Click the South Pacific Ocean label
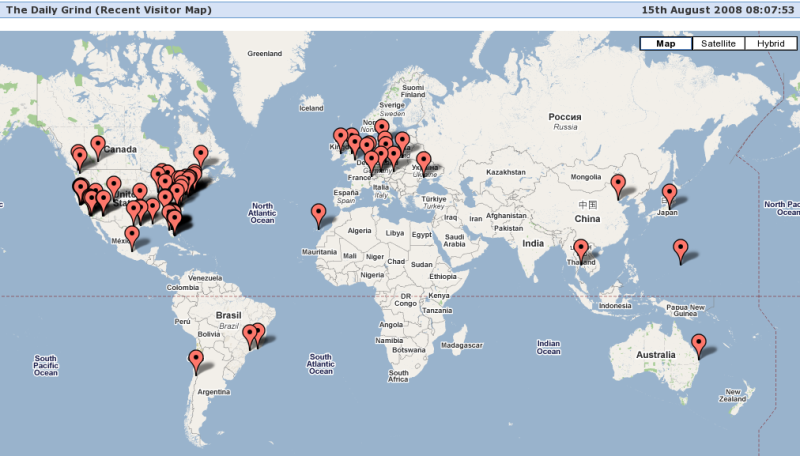This screenshot has height=456, width=800. click(46, 366)
